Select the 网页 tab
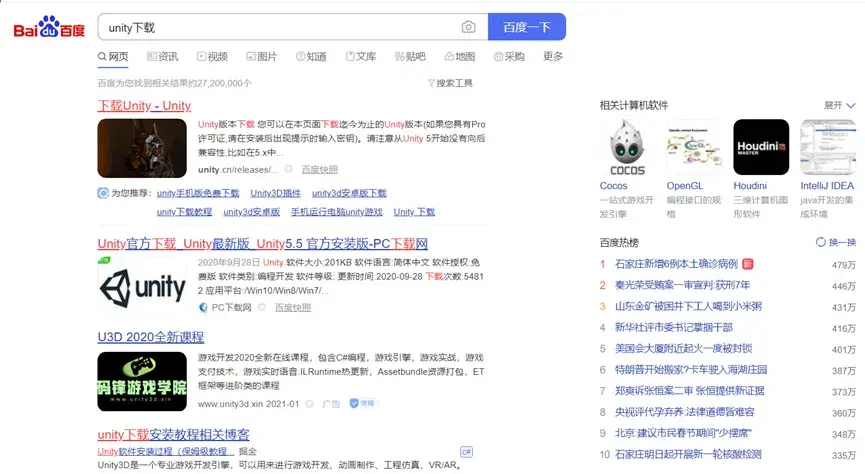Screen dimensions: 865x474 pyautogui.click(x=113, y=56)
